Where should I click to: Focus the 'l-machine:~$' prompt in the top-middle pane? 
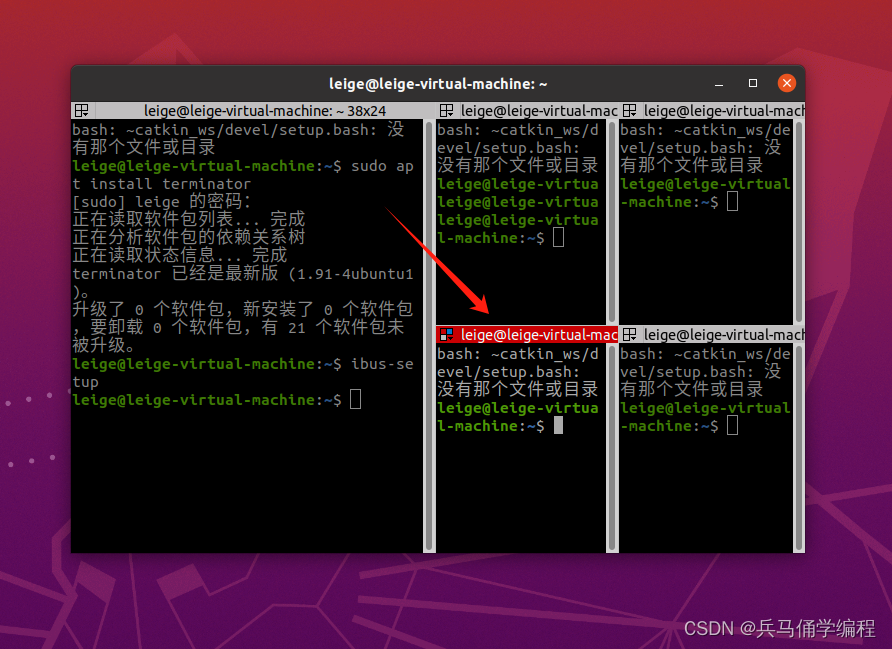pos(491,238)
